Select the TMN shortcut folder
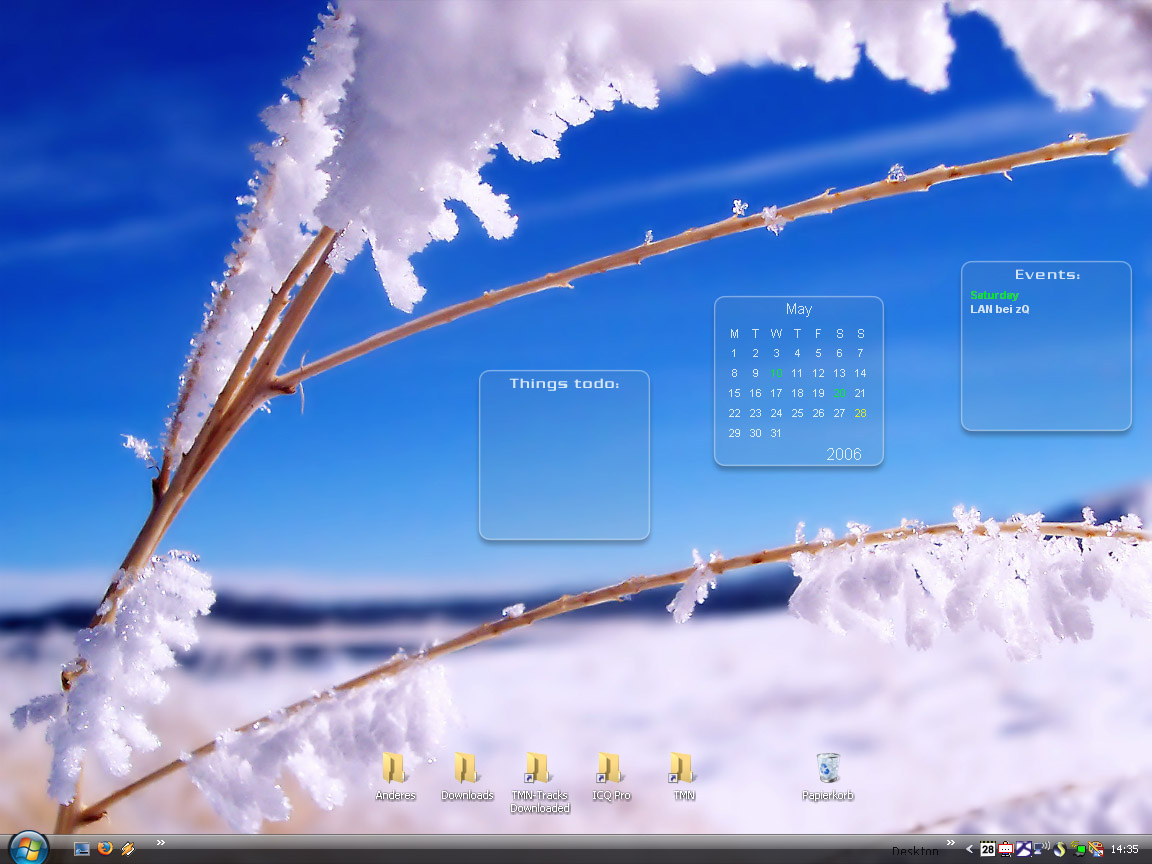 point(683,769)
